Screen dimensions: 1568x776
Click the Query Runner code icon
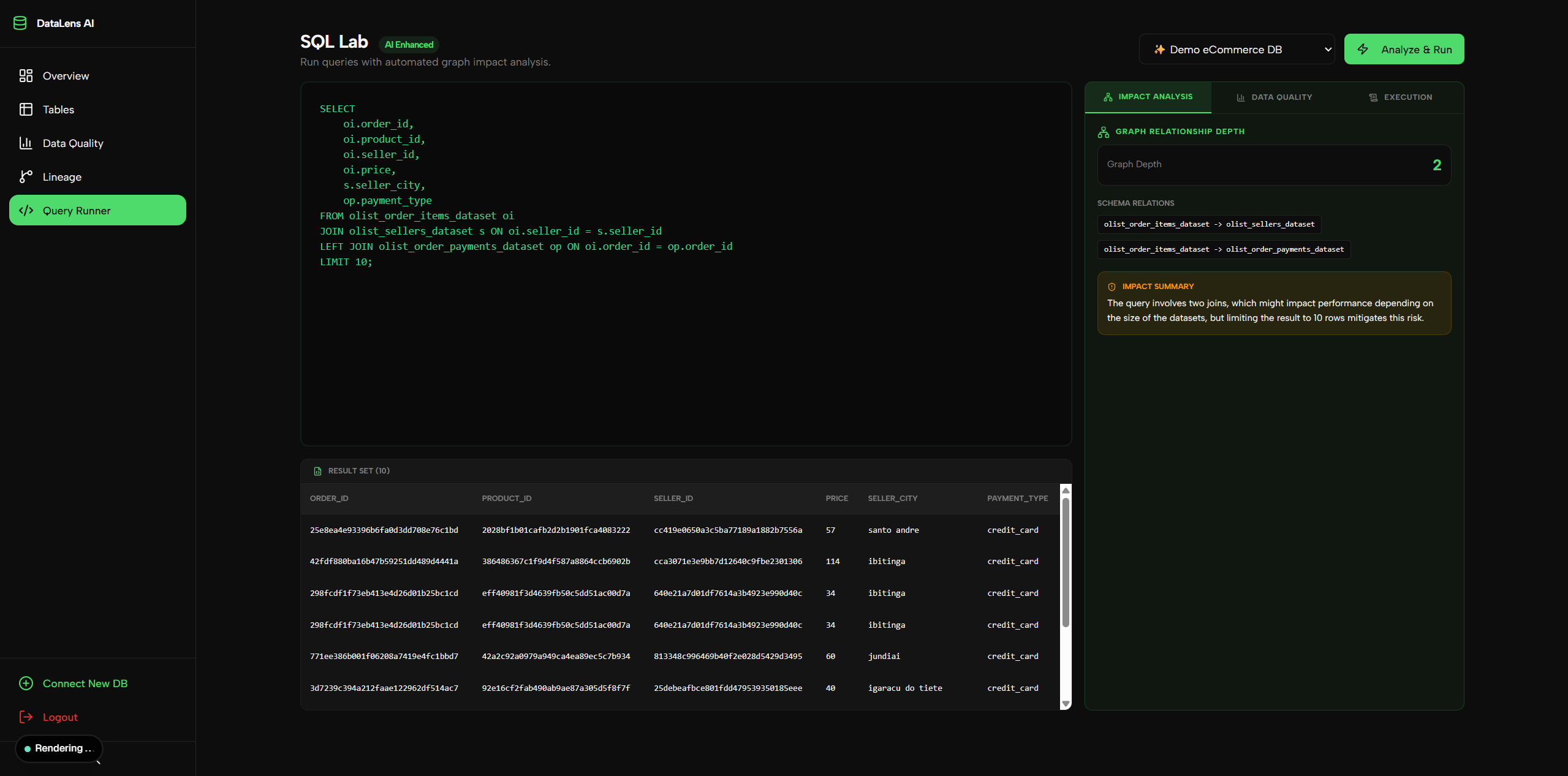26,210
